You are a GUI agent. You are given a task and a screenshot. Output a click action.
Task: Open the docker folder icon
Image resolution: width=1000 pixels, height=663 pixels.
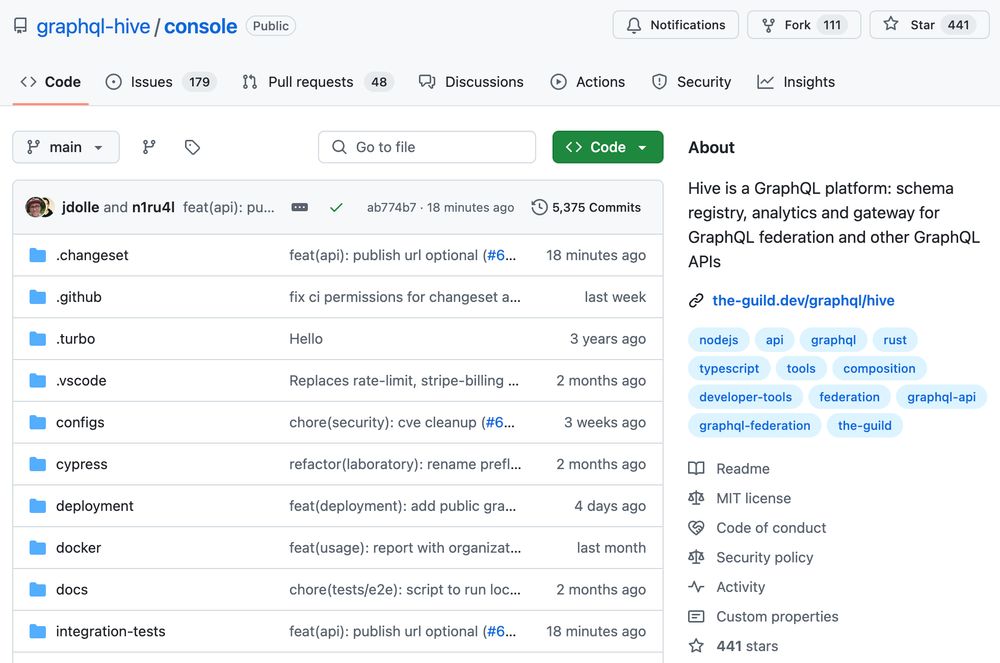pyautogui.click(x=38, y=548)
